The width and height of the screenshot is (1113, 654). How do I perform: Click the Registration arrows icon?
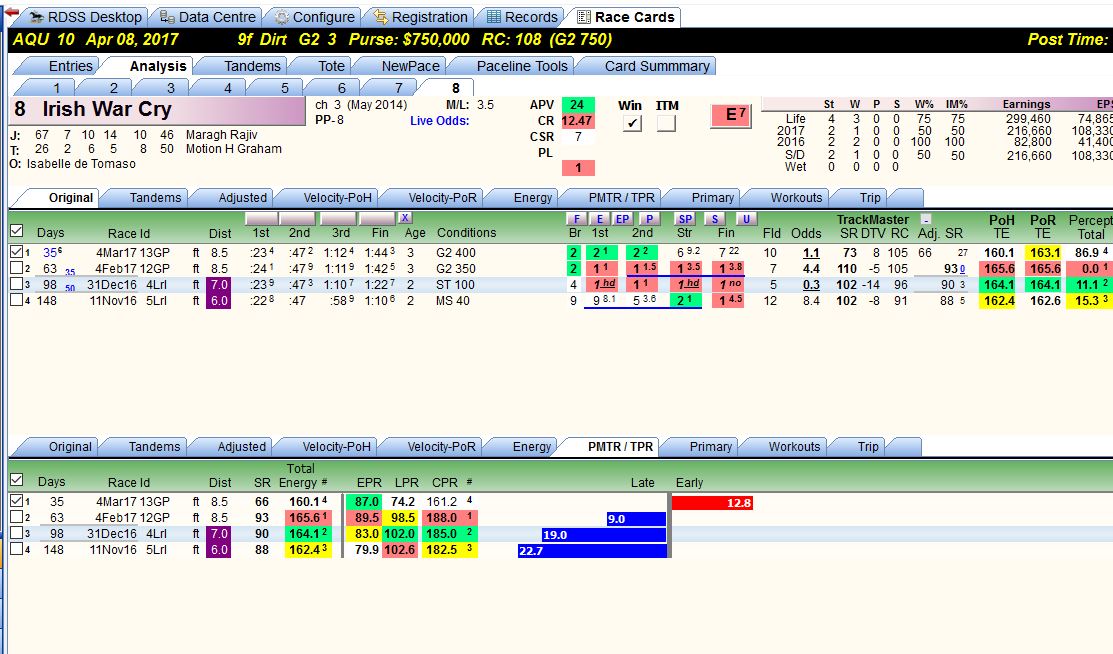(381, 17)
